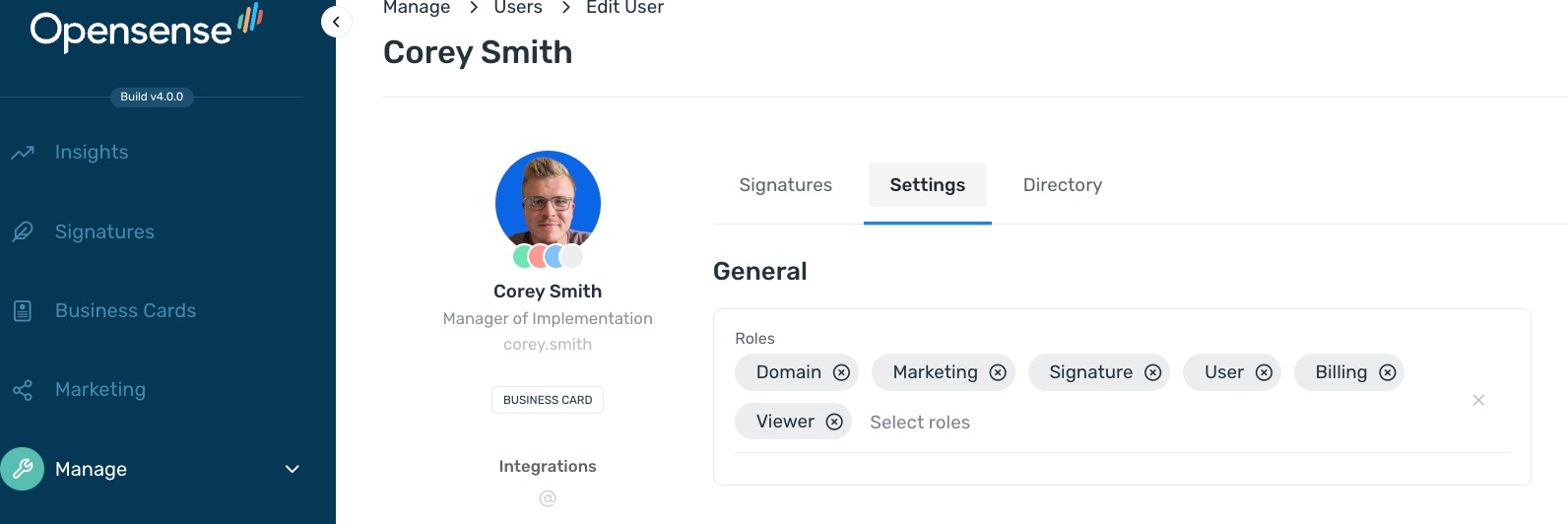Click the General section heading
This screenshot has width=1568, height=524.
tap(760, 272)
